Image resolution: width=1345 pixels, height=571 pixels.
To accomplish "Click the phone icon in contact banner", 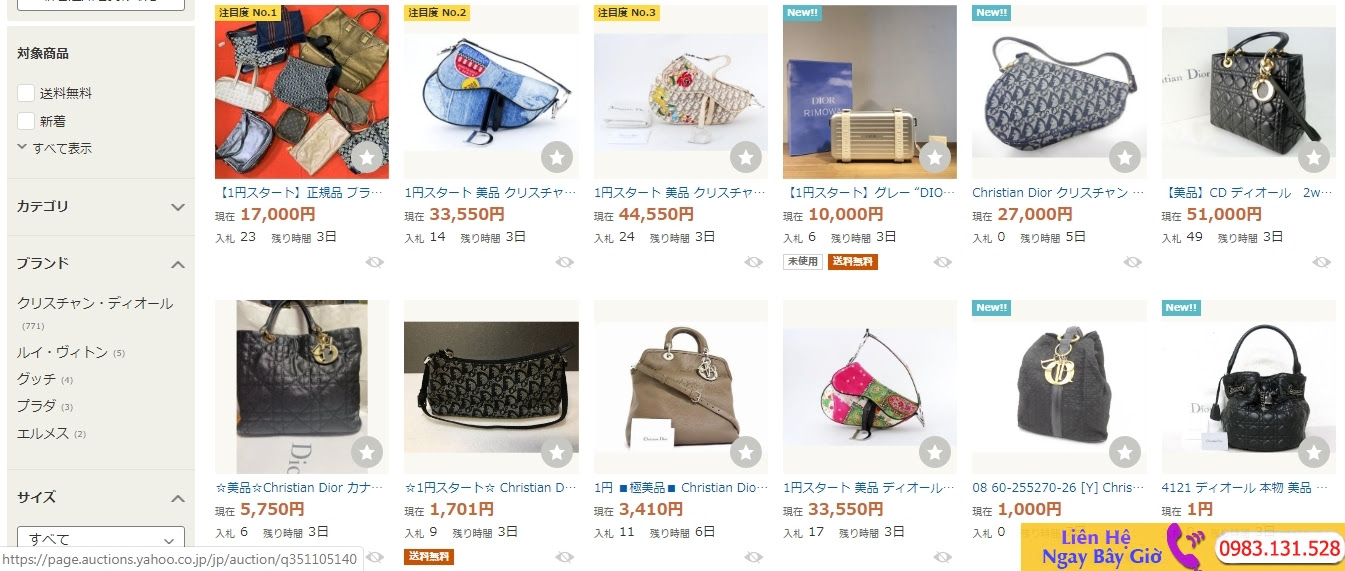I will pos(1192,547).
